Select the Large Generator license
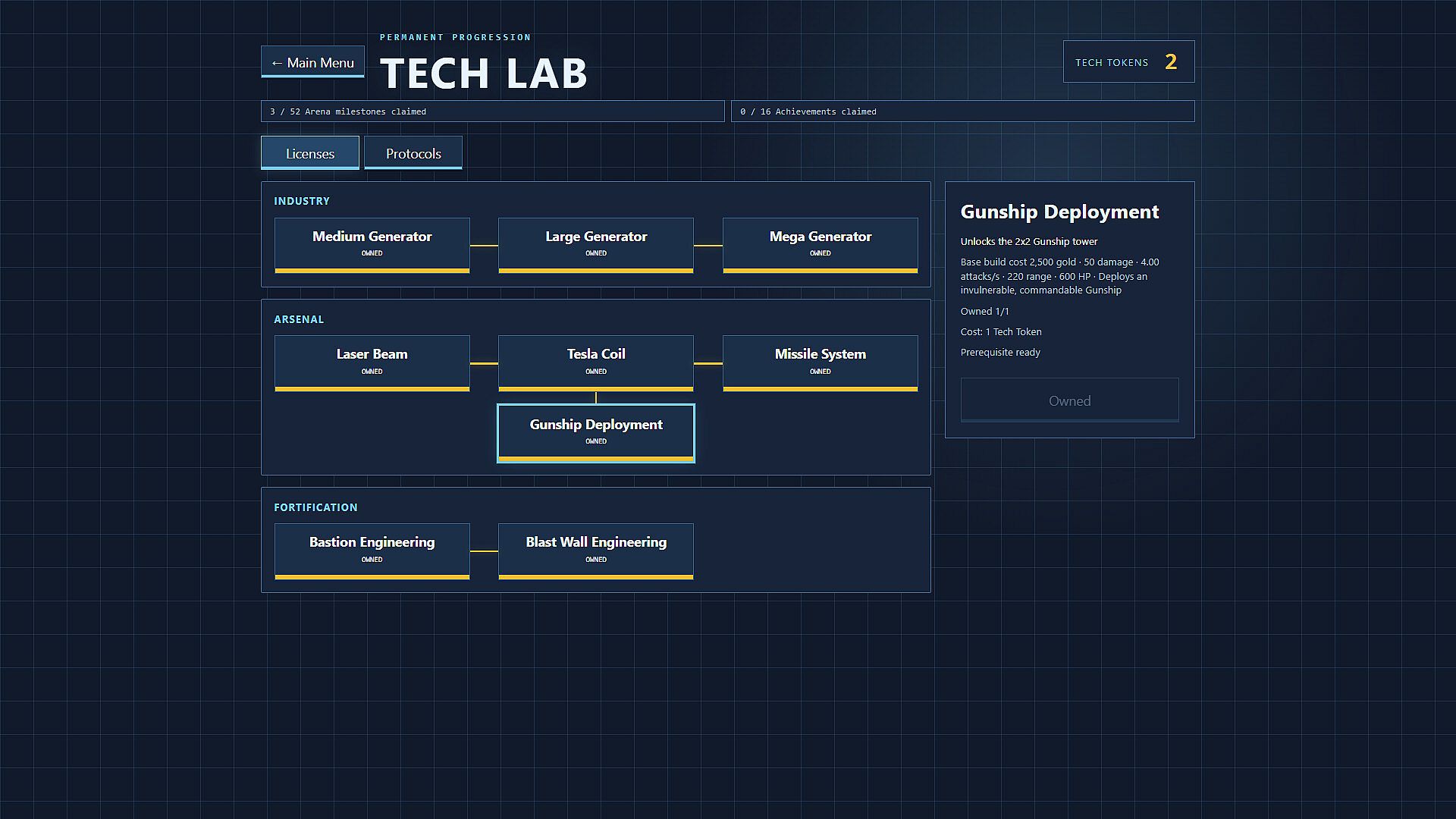This screenshot has height=819, width=1456. 596,245
